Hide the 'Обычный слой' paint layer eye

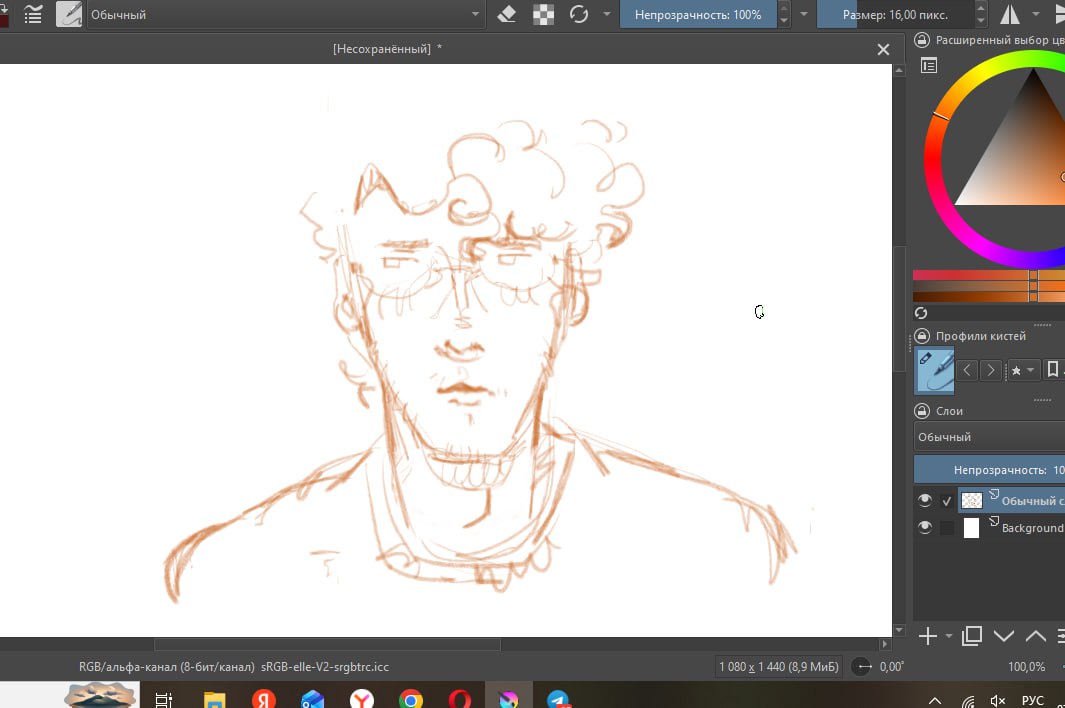pyautogui.click(x=924, y=501)
